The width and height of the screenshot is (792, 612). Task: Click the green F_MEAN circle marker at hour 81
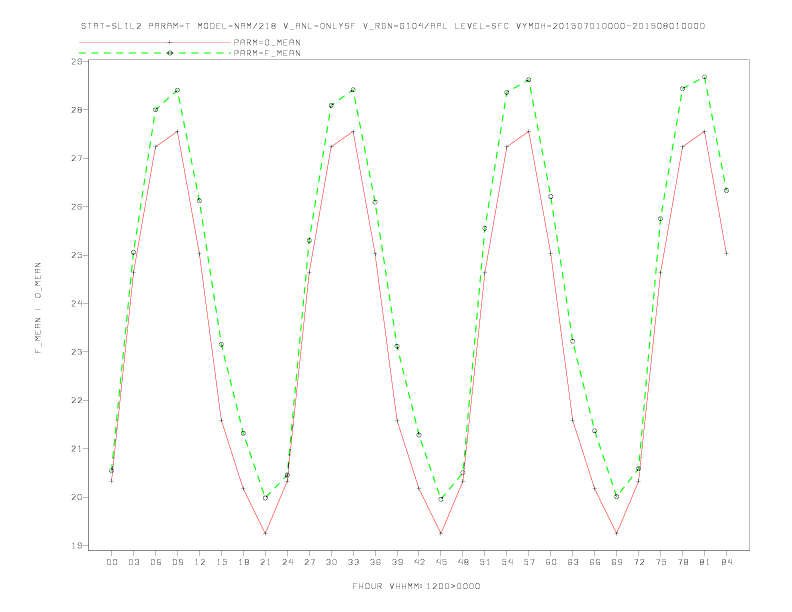705,77
